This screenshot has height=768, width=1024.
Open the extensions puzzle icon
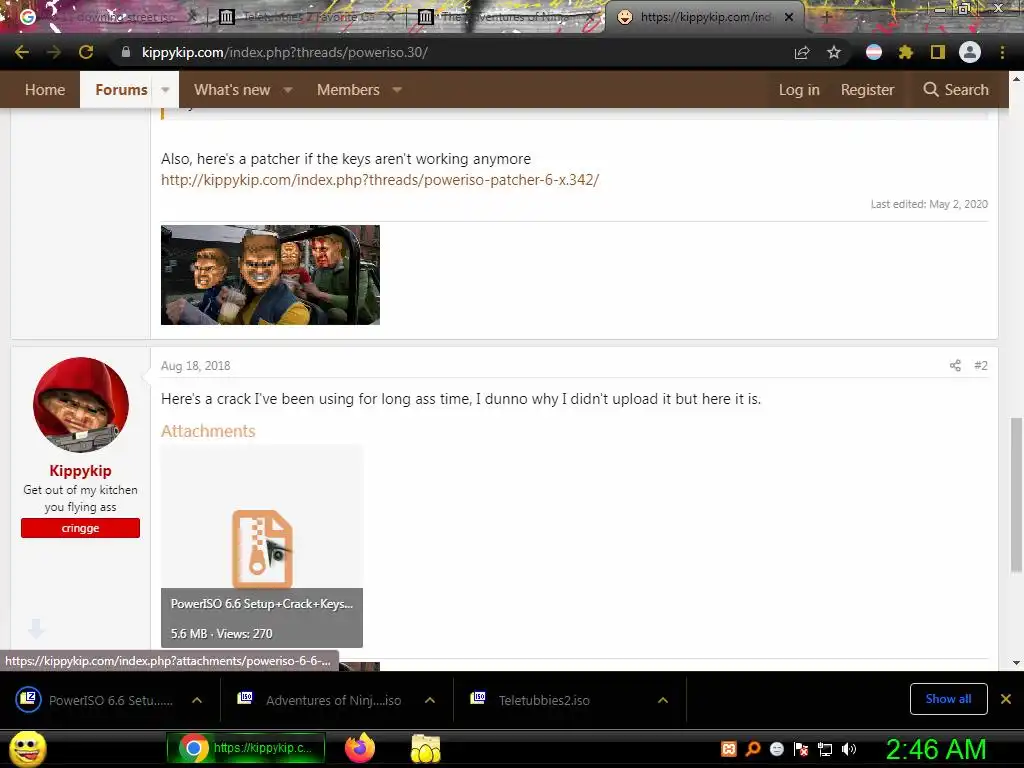[906, 52]
